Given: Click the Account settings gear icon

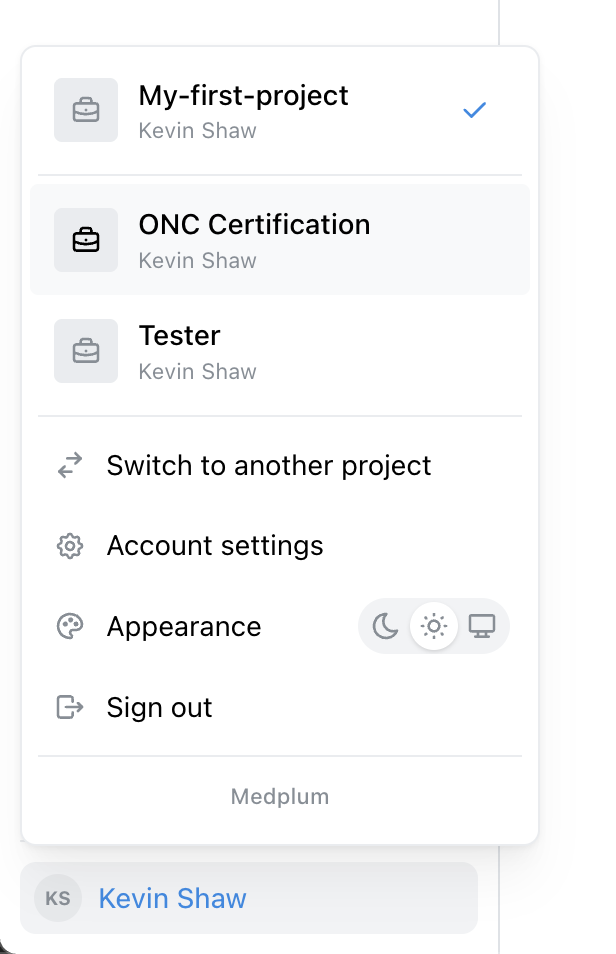Looking at the screenshot, I should tap(70, 546).
